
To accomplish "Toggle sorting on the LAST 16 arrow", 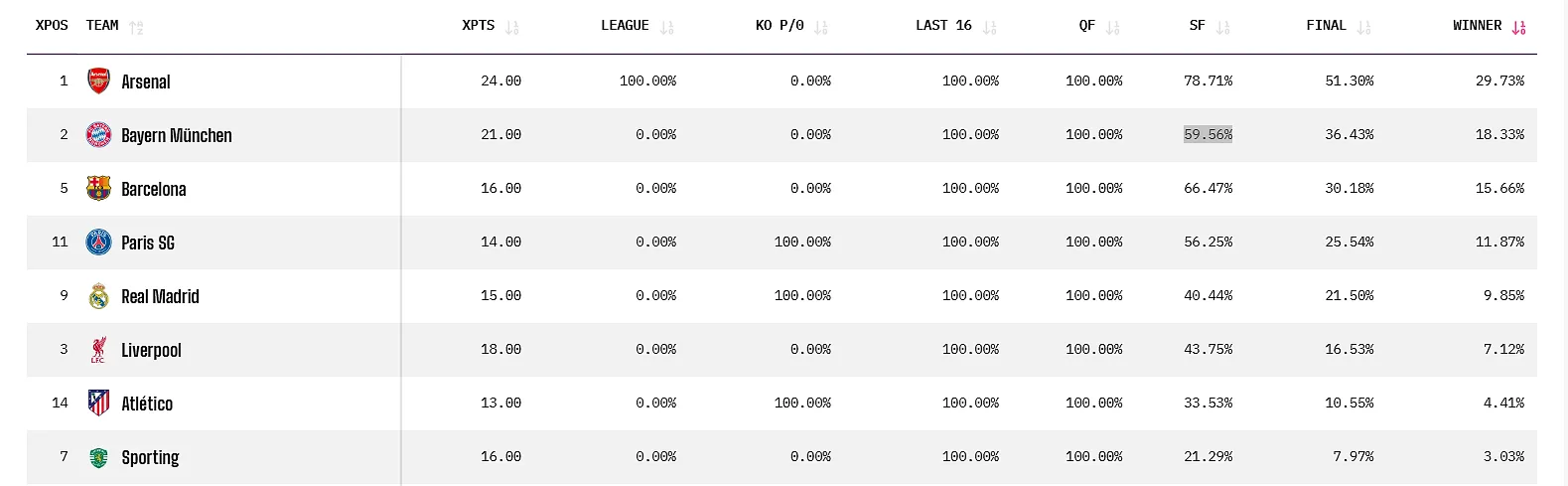I will point(989,27).
